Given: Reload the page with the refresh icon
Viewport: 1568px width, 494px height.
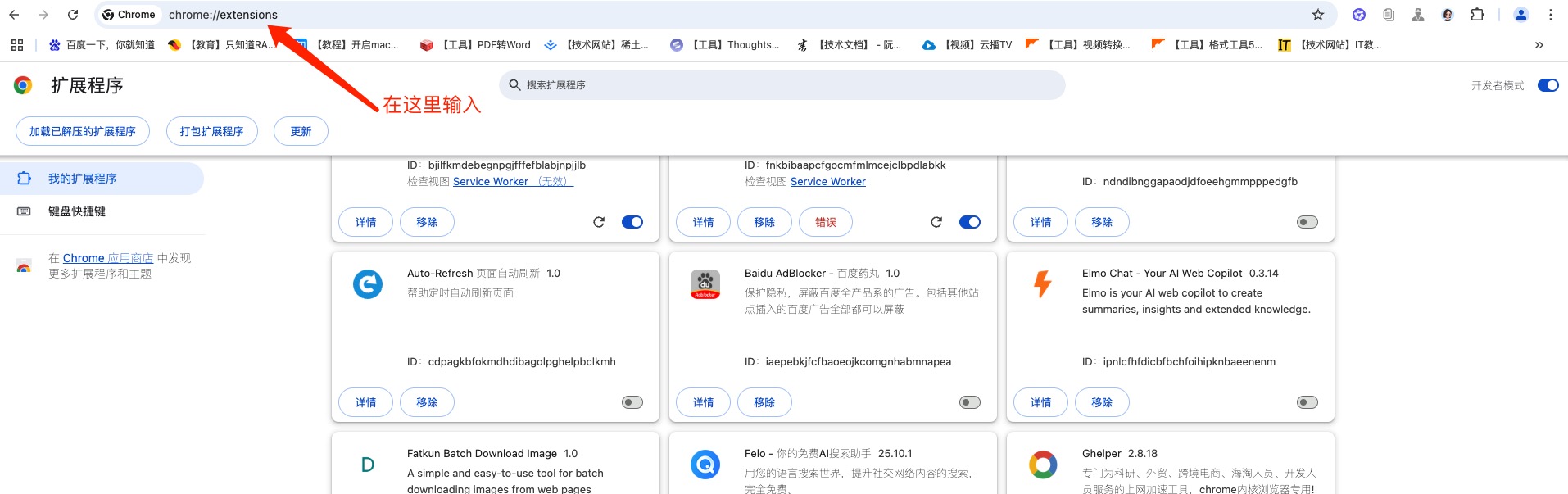Looking at the screenshot, I should [73, 15].
